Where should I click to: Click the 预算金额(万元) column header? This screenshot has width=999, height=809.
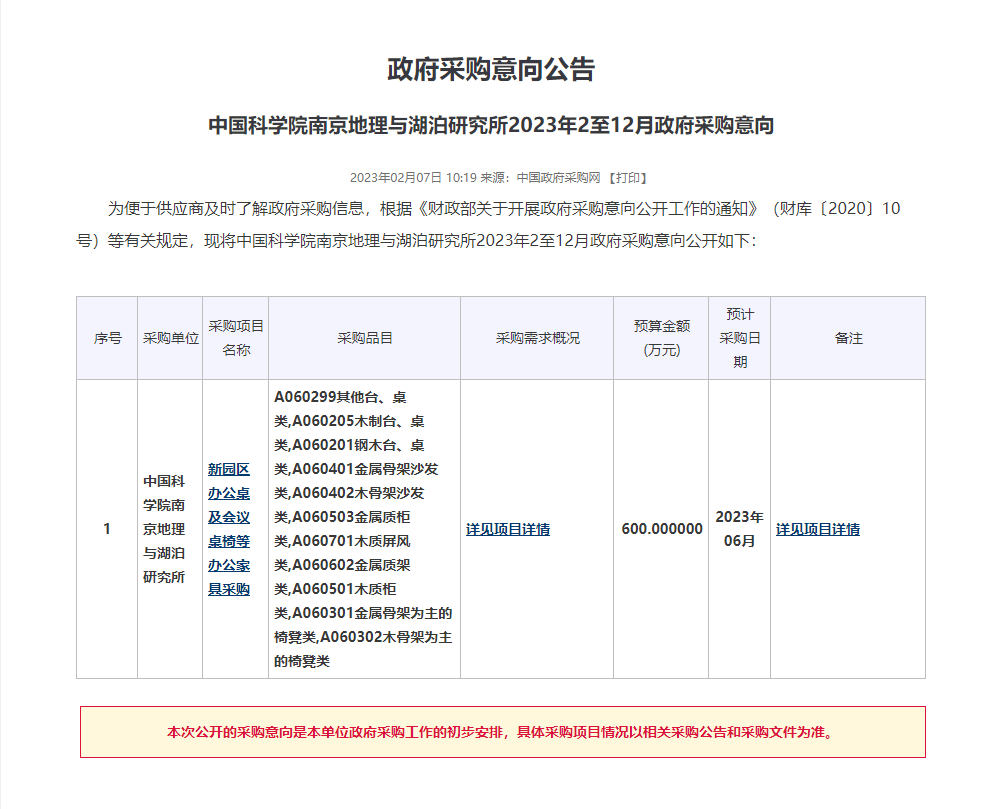click(661, 338)
